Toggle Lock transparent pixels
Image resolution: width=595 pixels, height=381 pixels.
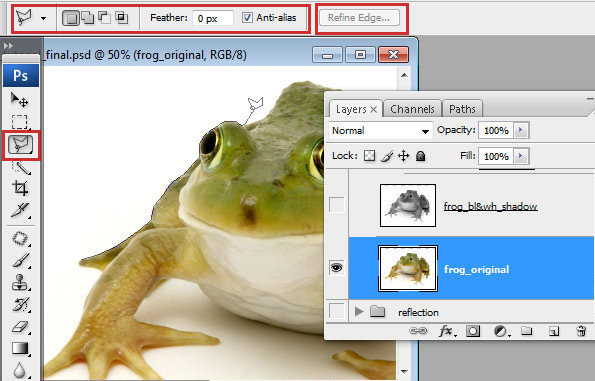(369, 156)
